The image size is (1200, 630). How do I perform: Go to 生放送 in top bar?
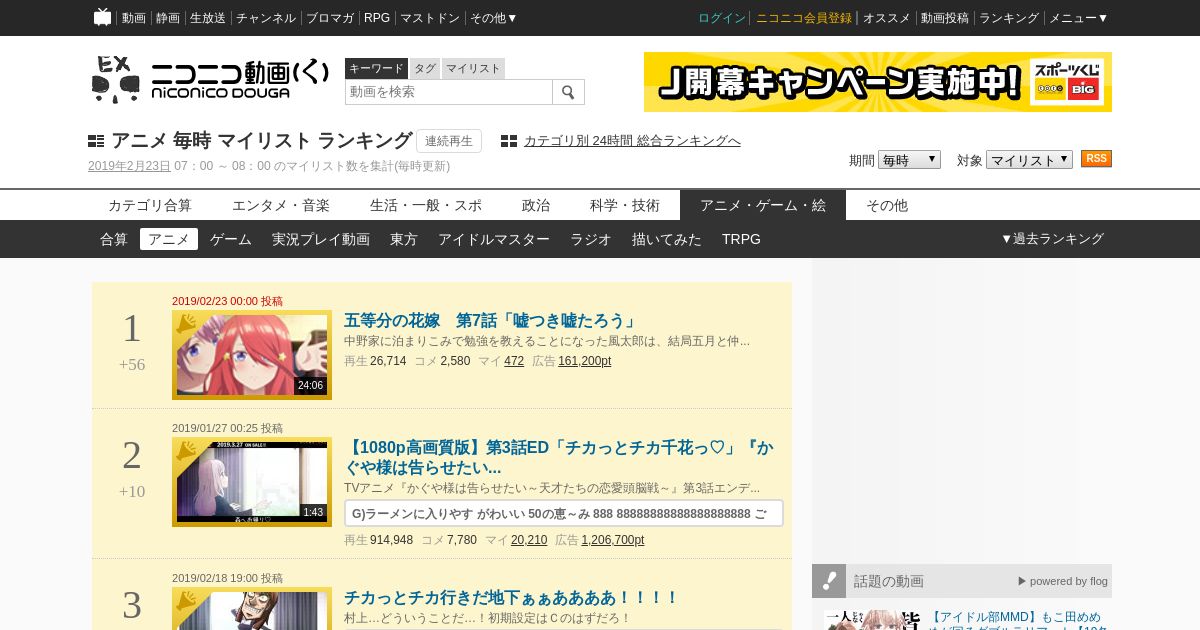click(x=208, y=18)
